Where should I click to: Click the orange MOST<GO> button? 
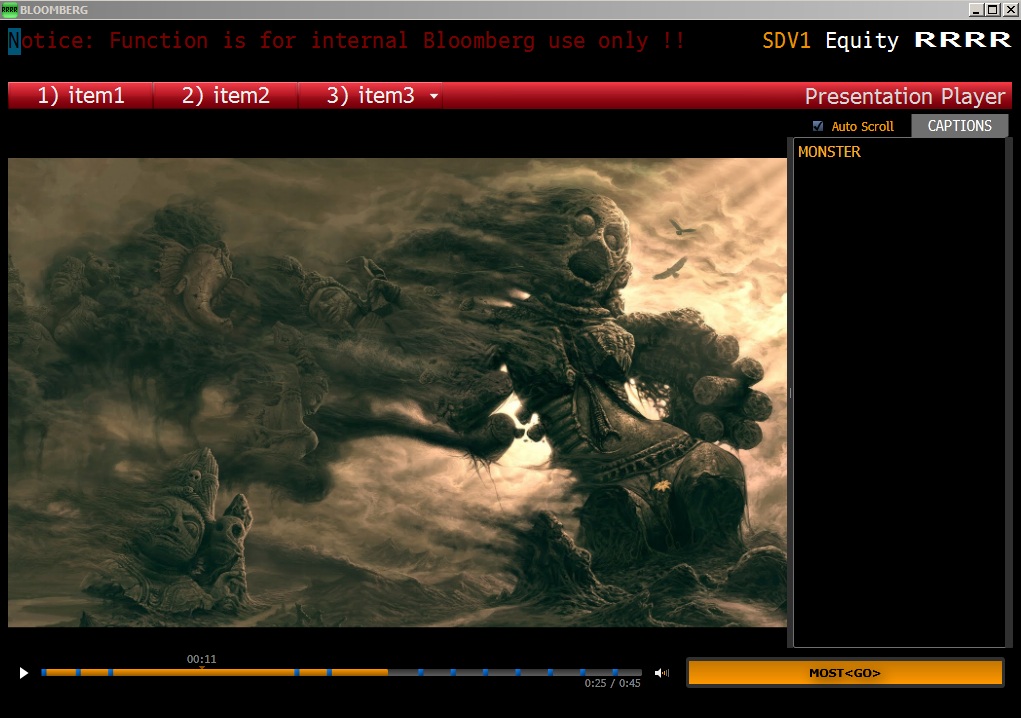[845, 673]
